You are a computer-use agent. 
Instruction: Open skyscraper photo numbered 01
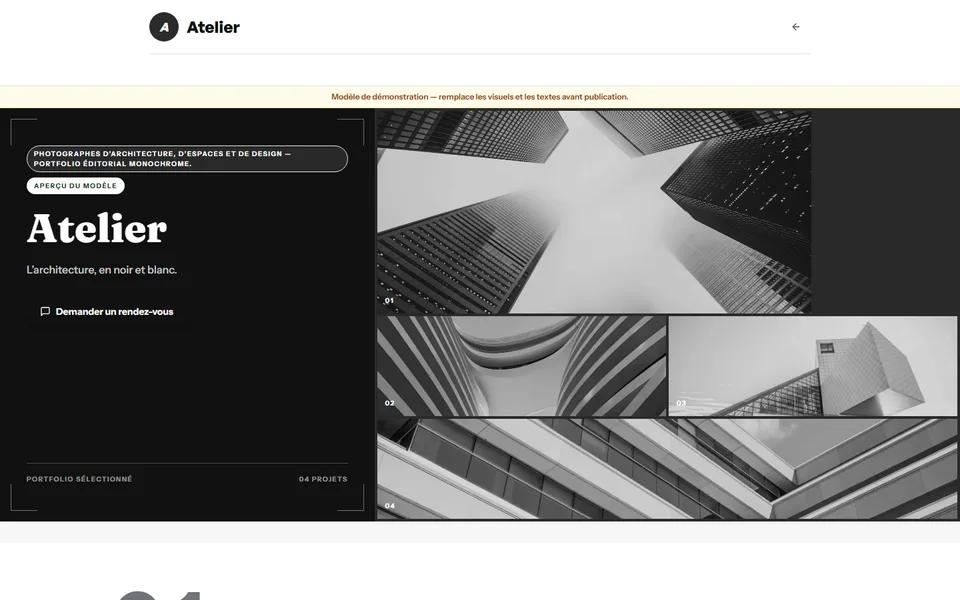[594, 212]
